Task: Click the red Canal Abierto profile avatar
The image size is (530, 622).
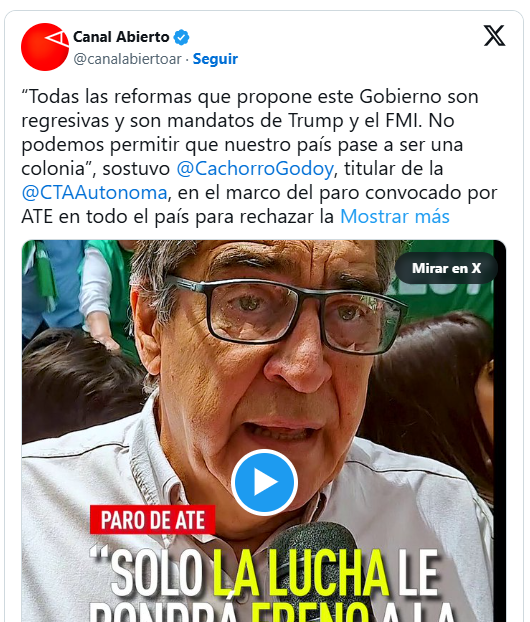Action: [x=45, y=47]
